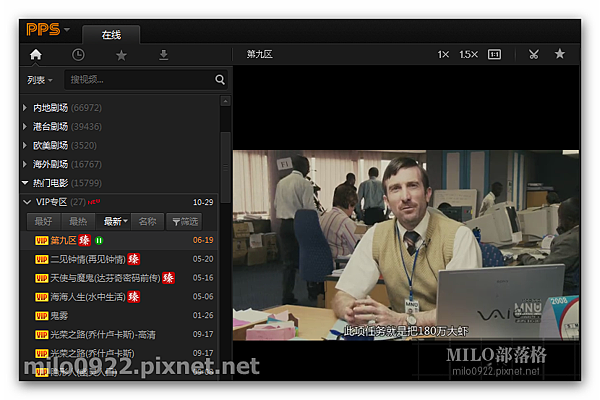Click the 10-29 date on VIP专区 row
Viewport: 600px width, 400px height.
coord(203,202)
